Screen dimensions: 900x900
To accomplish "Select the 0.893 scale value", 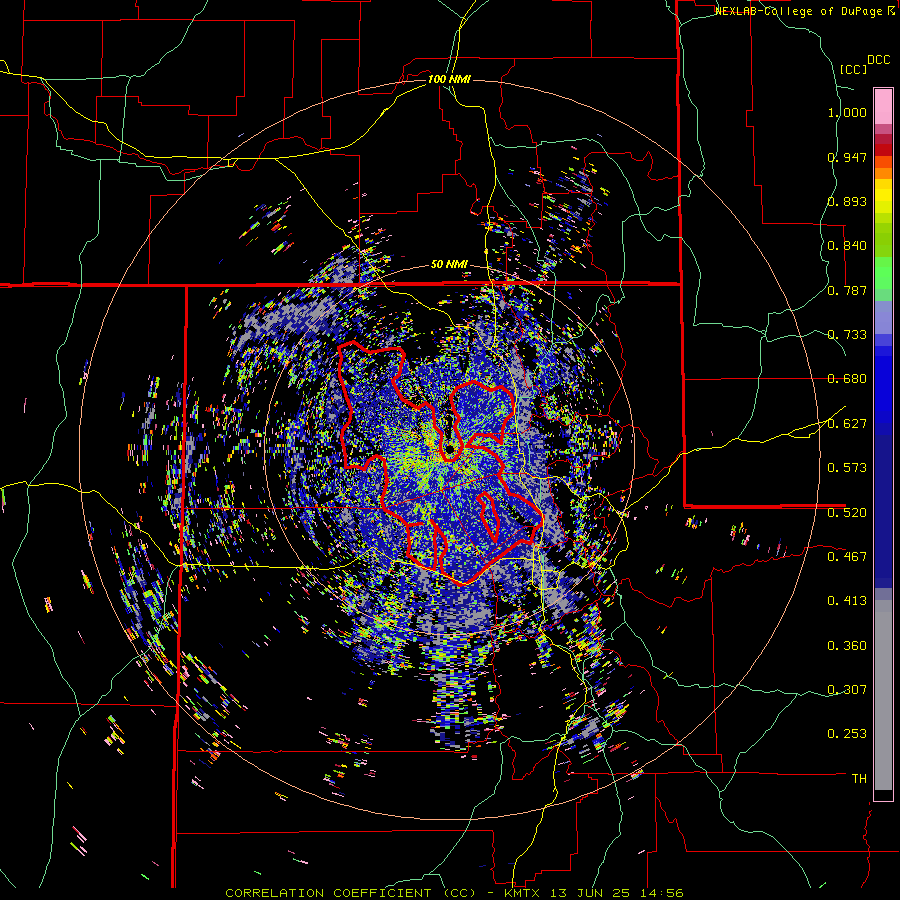I will coord(847,201).
